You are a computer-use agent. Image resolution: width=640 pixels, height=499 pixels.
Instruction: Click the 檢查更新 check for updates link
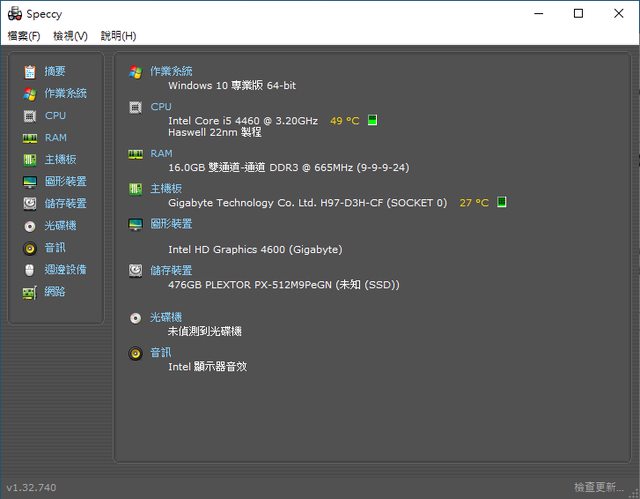(598, 487)
